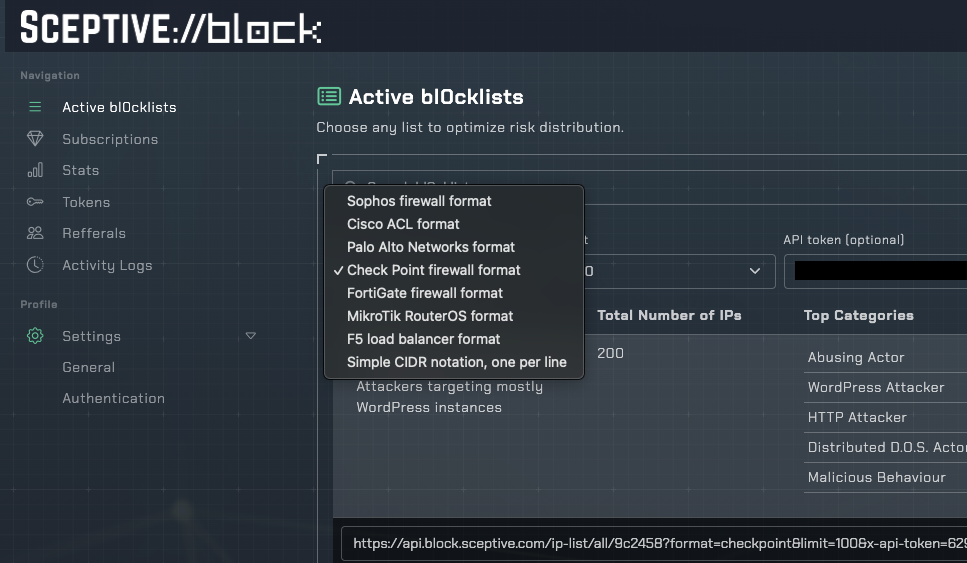The width and height of the screenshot is (967, 563).
Task: Click the Stats bar chart icon
Action: [x=35, y=170]
